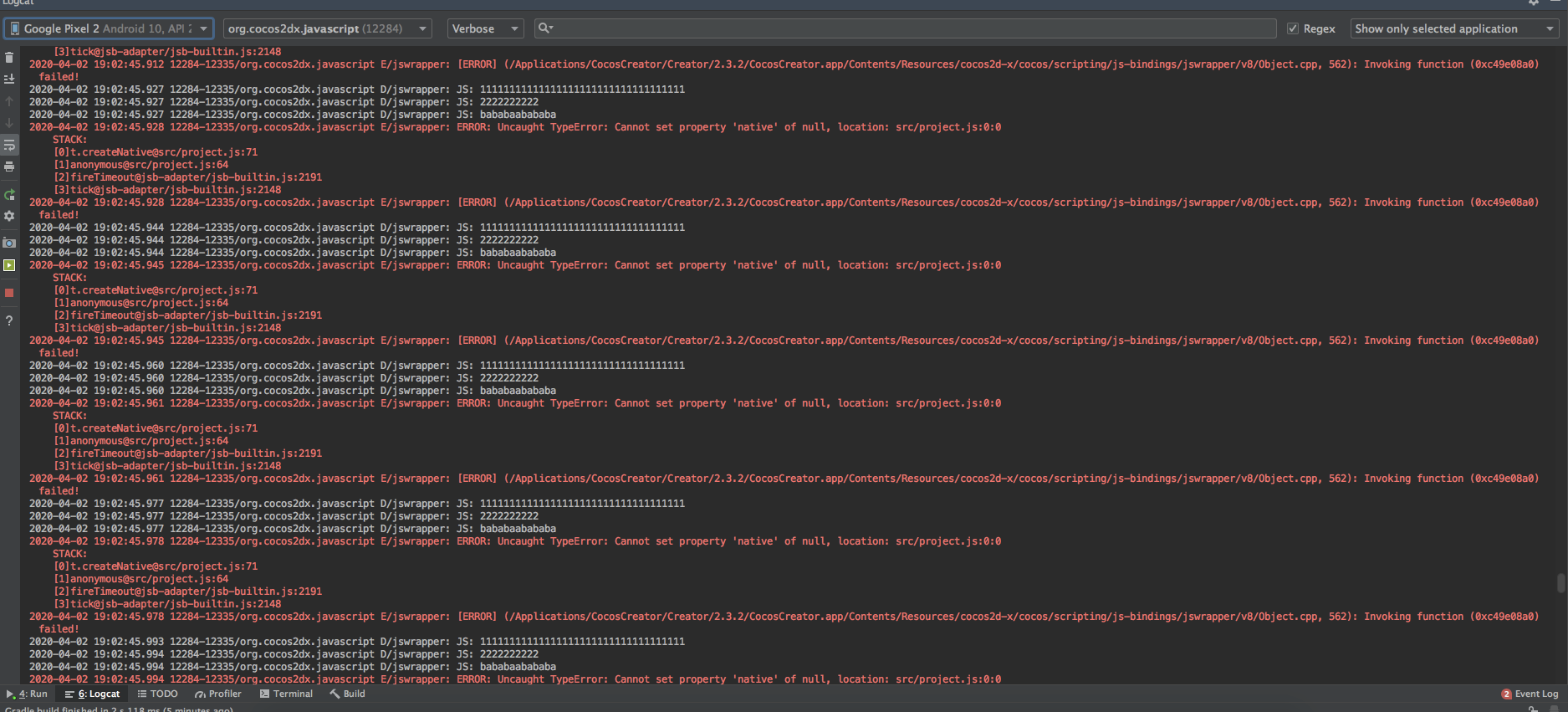Click the logcat search input field
This screenshot has width=1568, height=712.
tap(912, 28)
